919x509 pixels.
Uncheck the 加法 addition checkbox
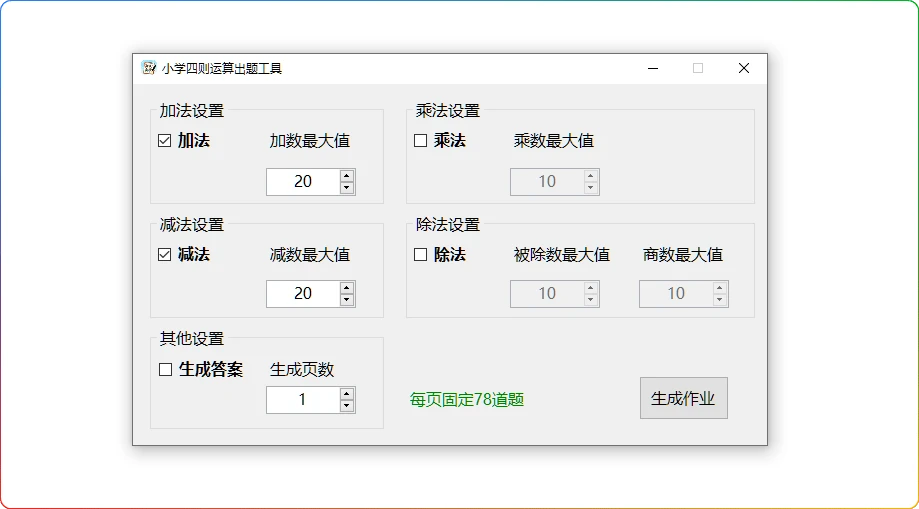[x=165, y=141]
